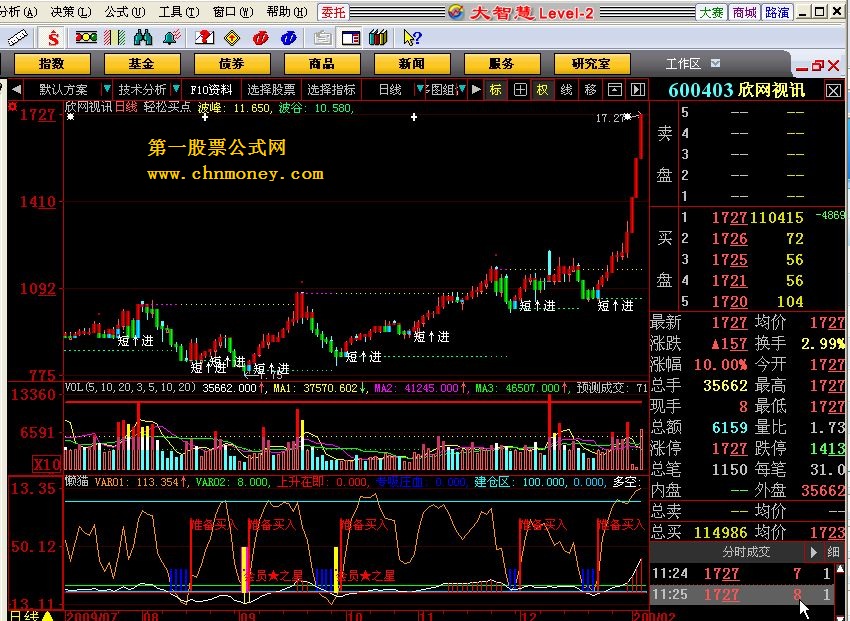Toggle the 标 marker button
This screenshot has height=621, width=850.
pos(496,89)
